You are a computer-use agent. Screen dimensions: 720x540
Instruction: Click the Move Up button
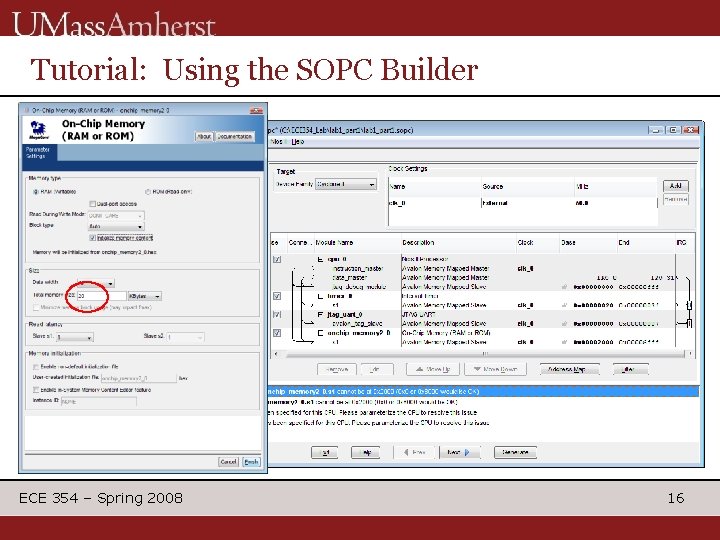[x=434, y=369]
